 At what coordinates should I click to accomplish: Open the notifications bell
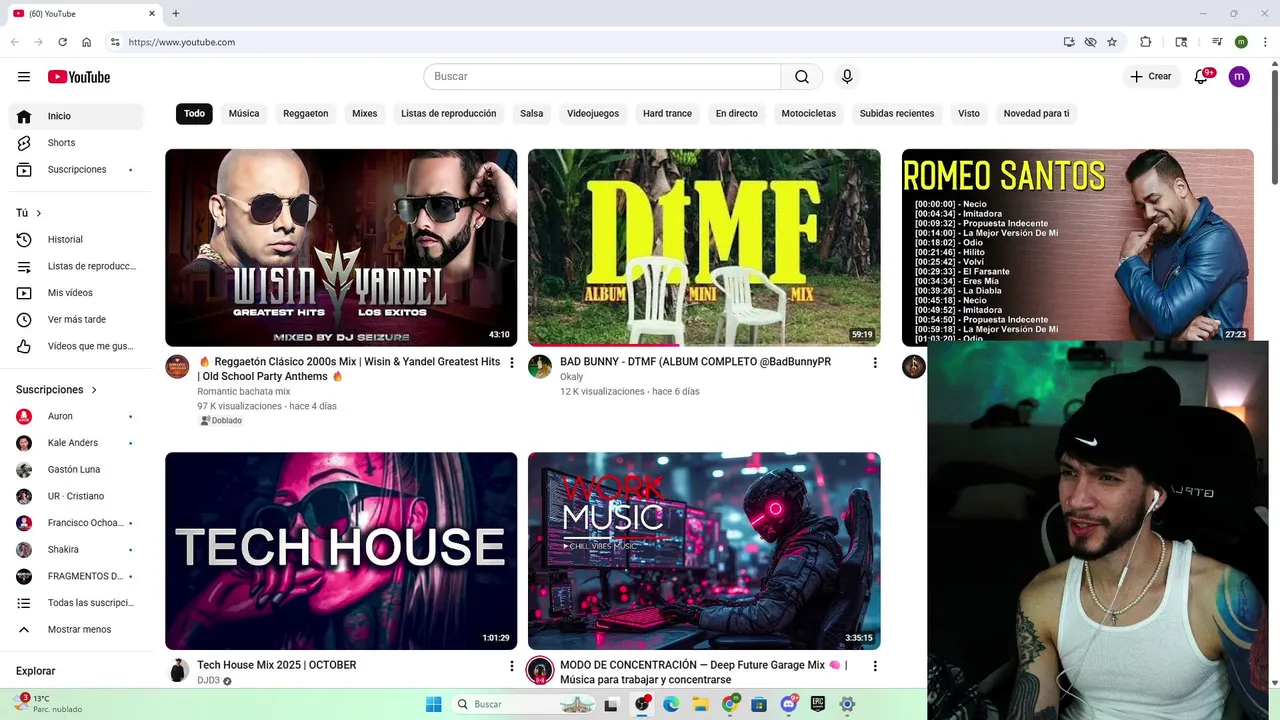(1202, 77)
